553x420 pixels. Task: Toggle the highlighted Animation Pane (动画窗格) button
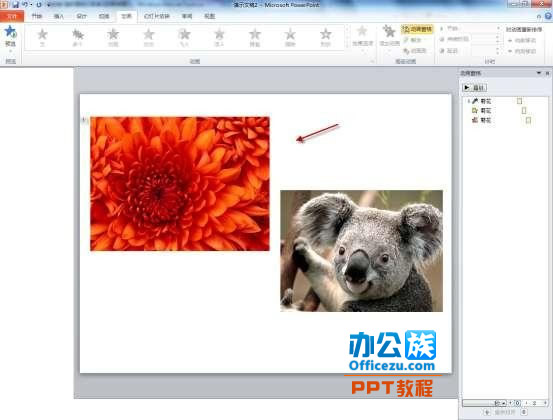coord(417,29)
